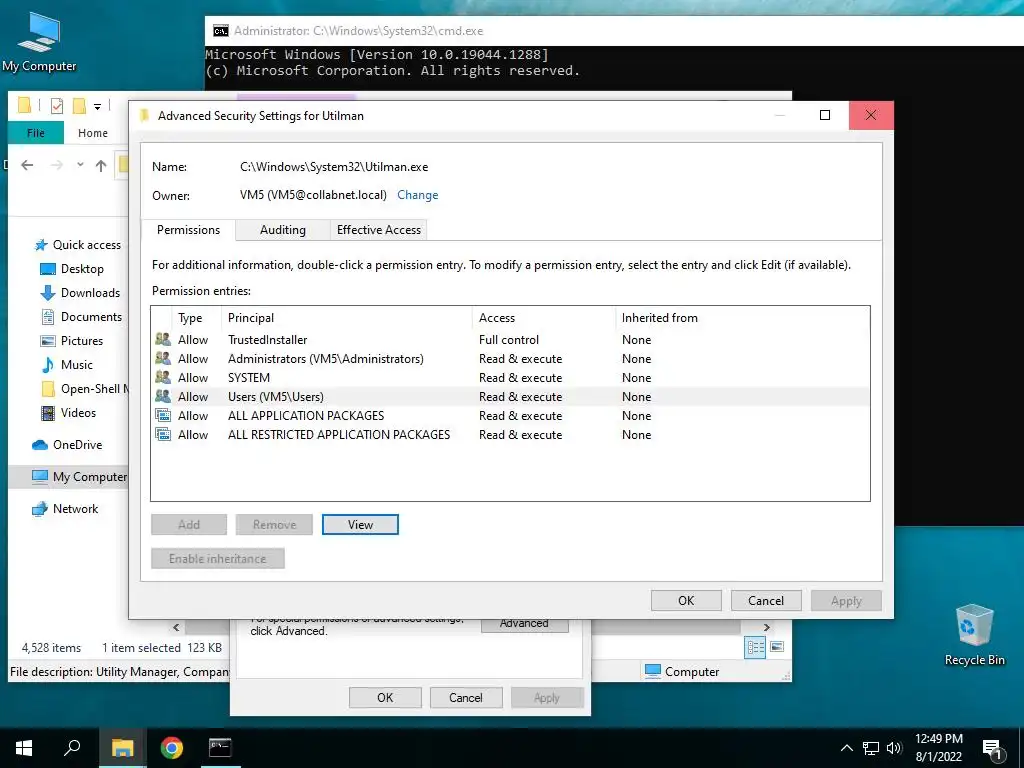This screenshot has height=768, width=1024.
Task: Open taskbar search magnifier
Action: click(x=72, y=748)
